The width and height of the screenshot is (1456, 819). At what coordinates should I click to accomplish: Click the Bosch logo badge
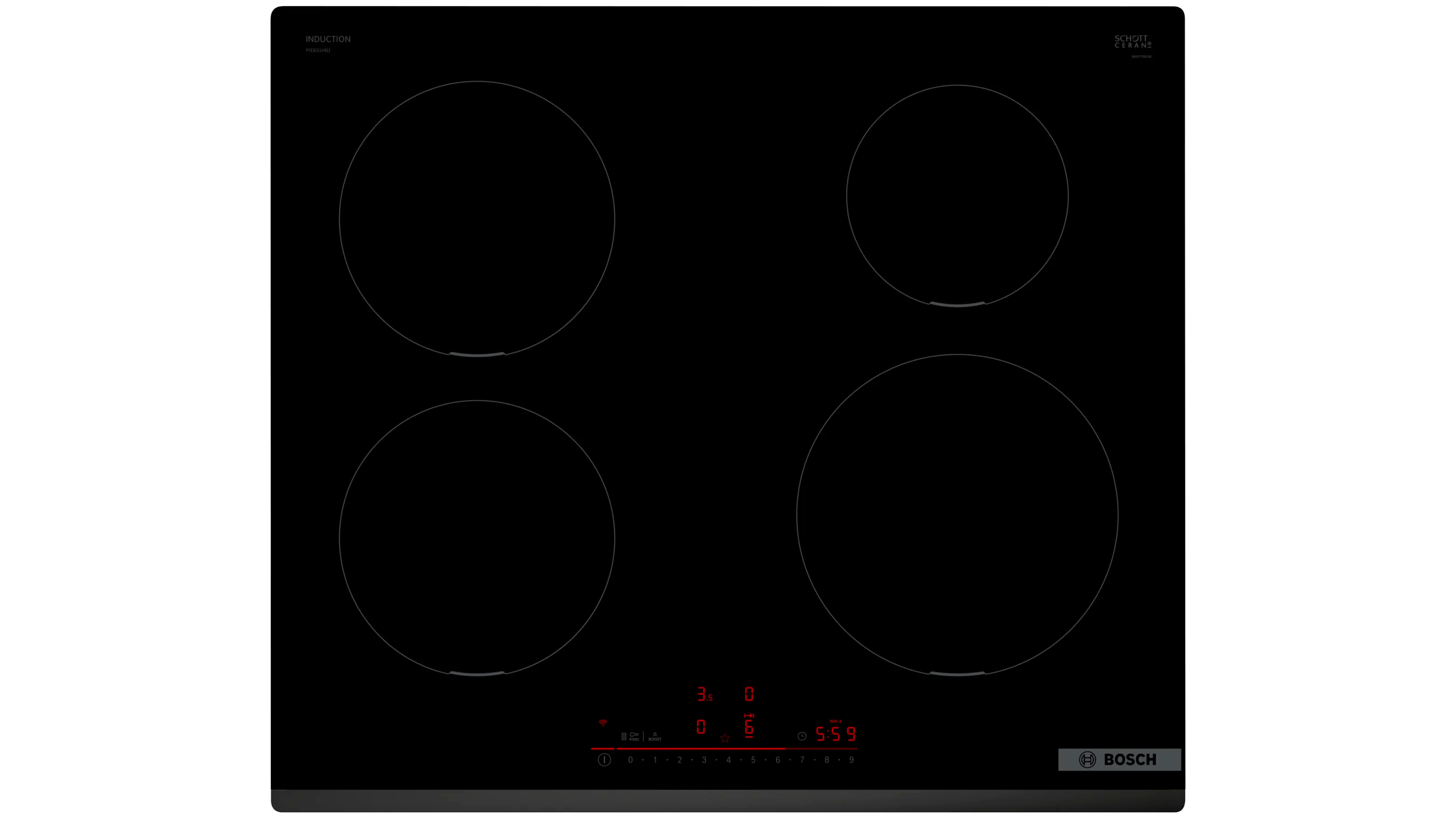pos(1119,759)
